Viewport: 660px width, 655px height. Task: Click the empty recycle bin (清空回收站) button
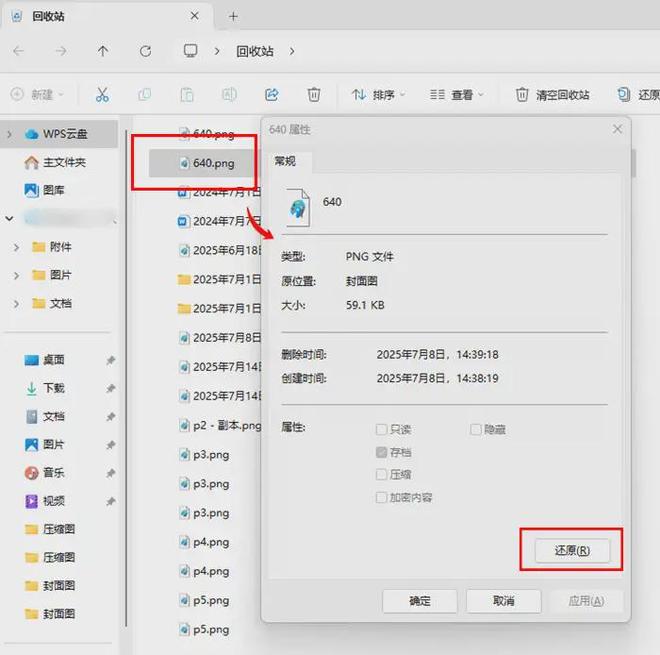(552, 95)
